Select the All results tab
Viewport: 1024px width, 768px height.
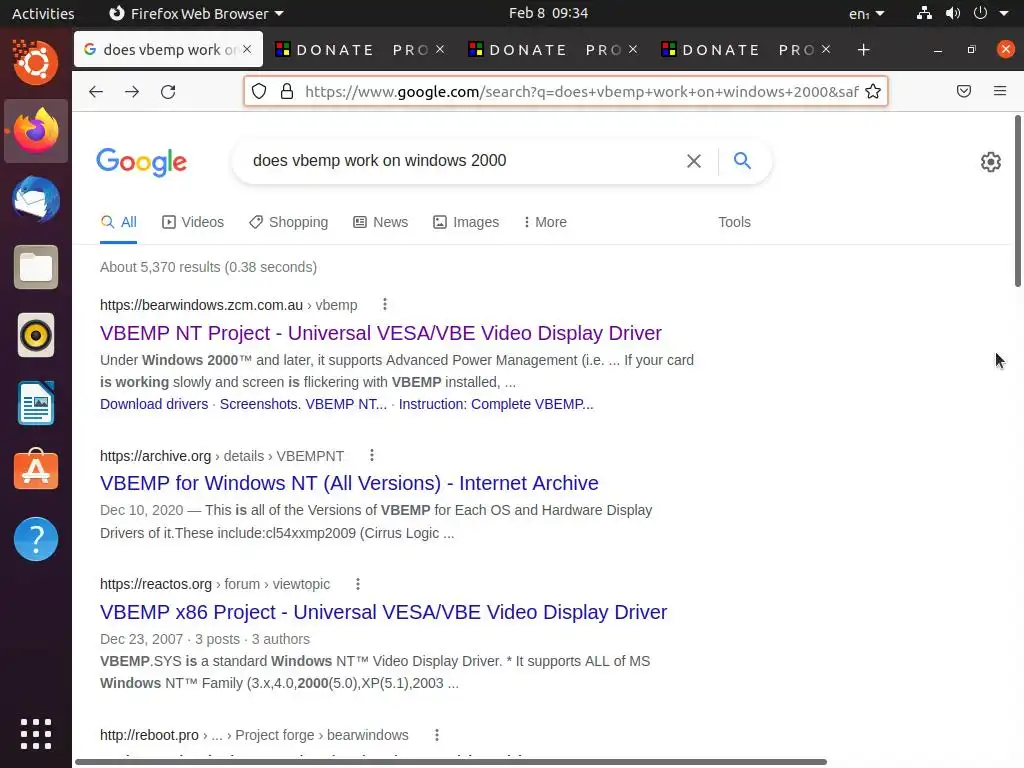(119, 222)
